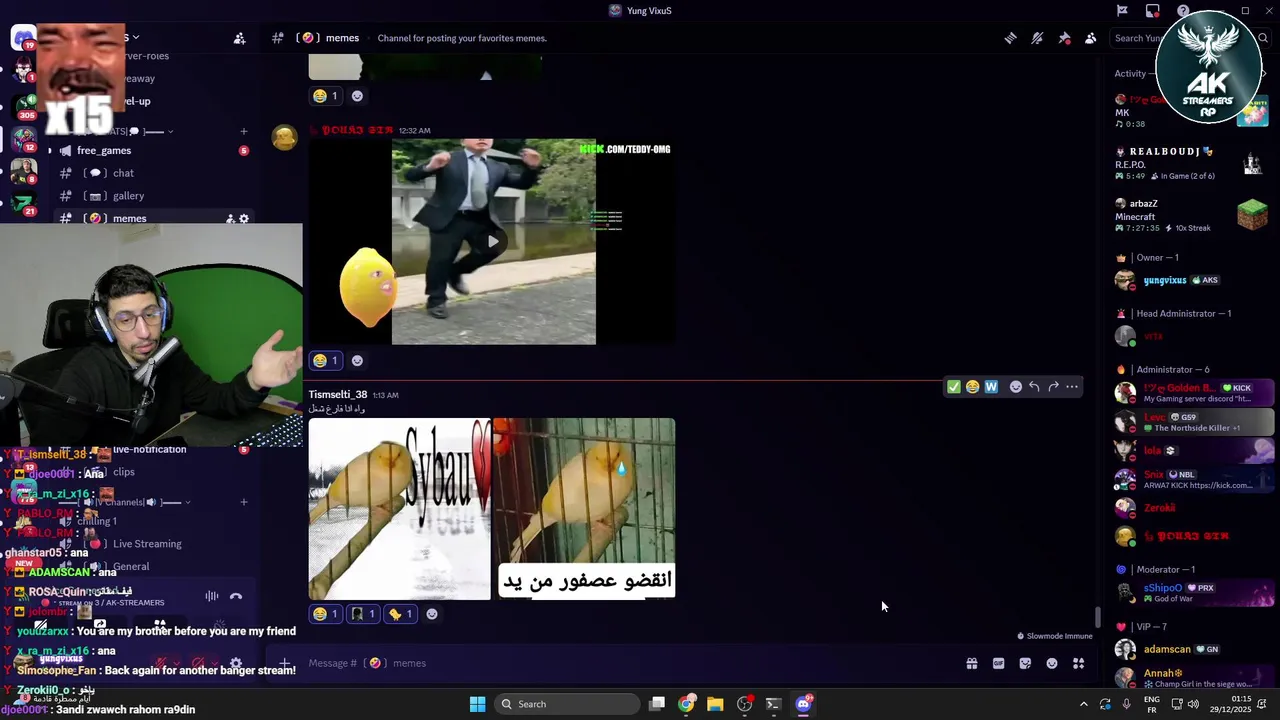1280x720 pixels.
Task: Disconnect from the voice call
Action: (x=236, y=597)
